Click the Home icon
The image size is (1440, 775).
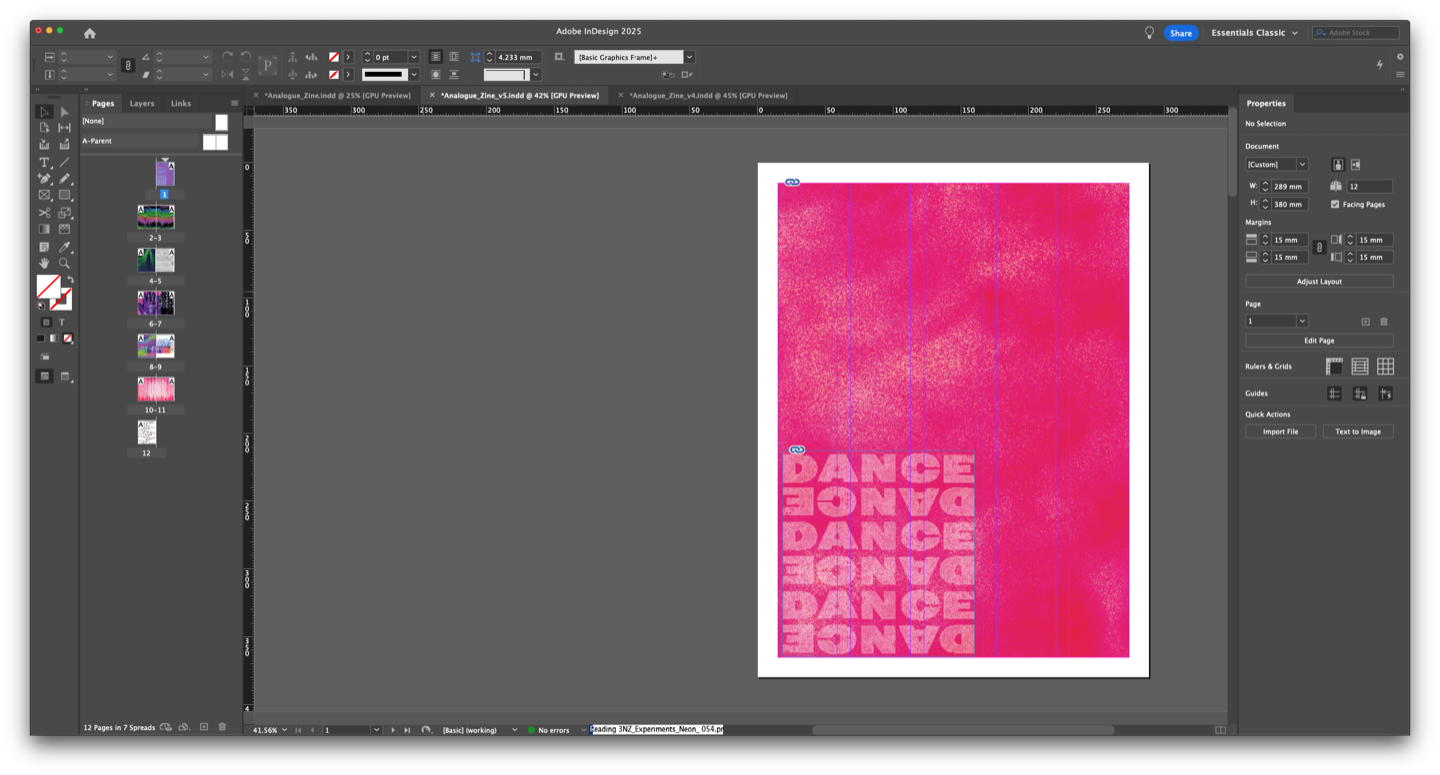(x=89, y=33)
